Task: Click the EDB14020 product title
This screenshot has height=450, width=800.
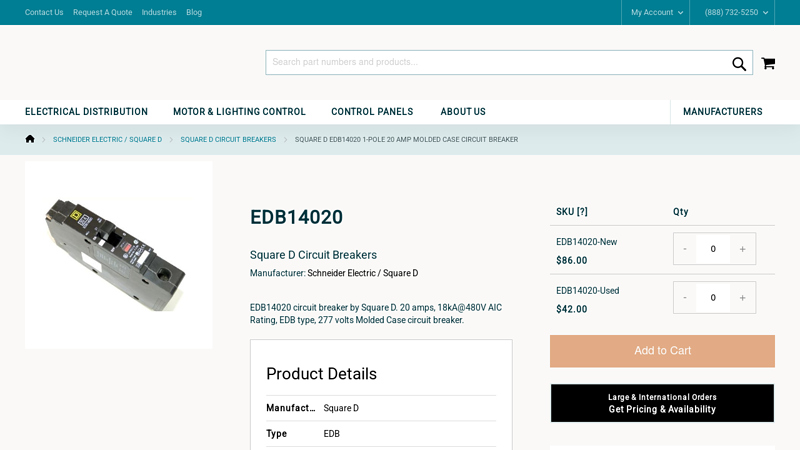Action: [x=296, y=217]
